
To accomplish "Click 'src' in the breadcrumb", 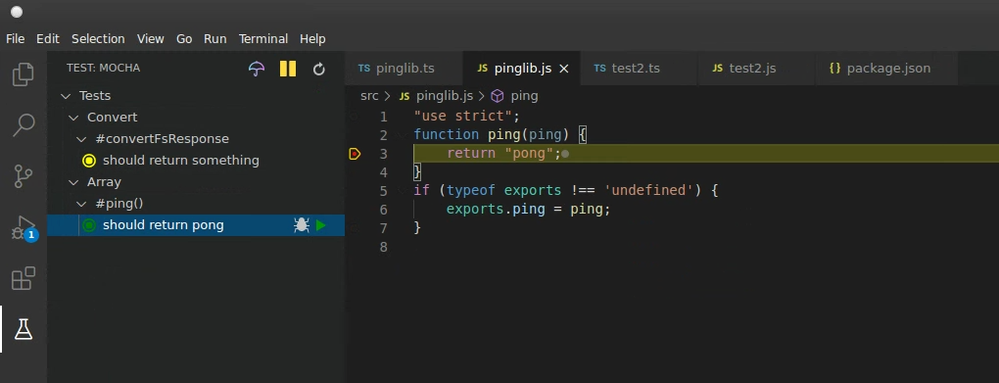I will (x=370, y=96).
